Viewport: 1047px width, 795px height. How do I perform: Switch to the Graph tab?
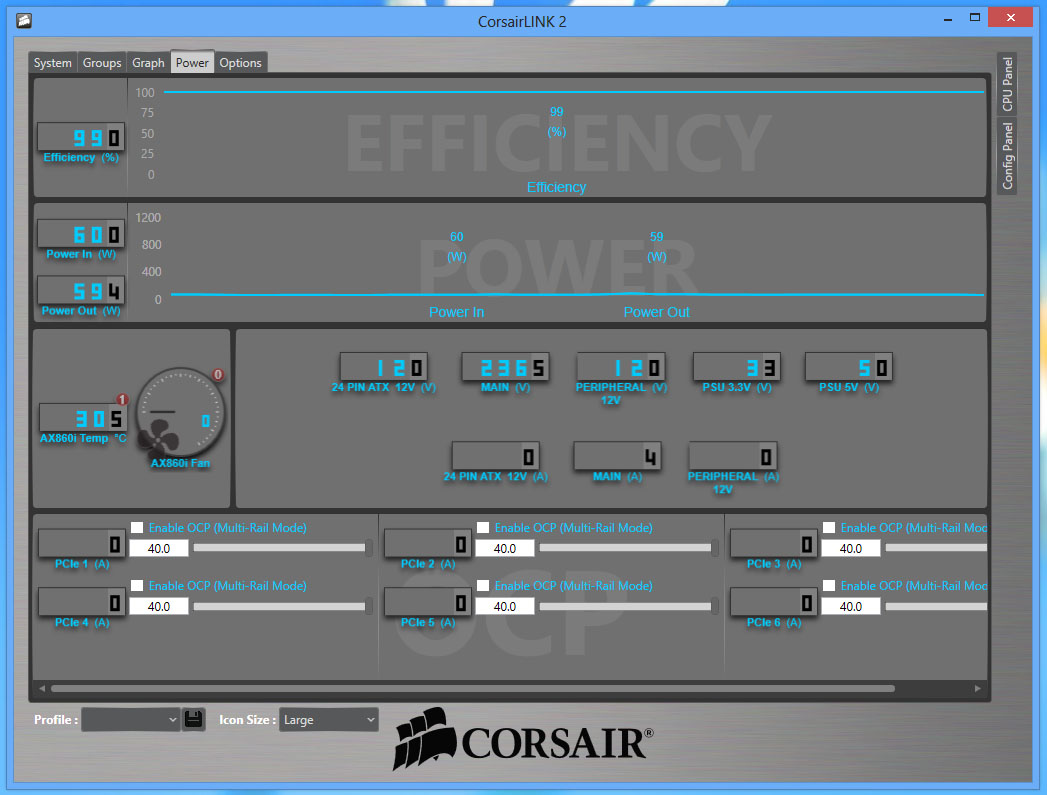pyautogui.click(x=148, y=63)
